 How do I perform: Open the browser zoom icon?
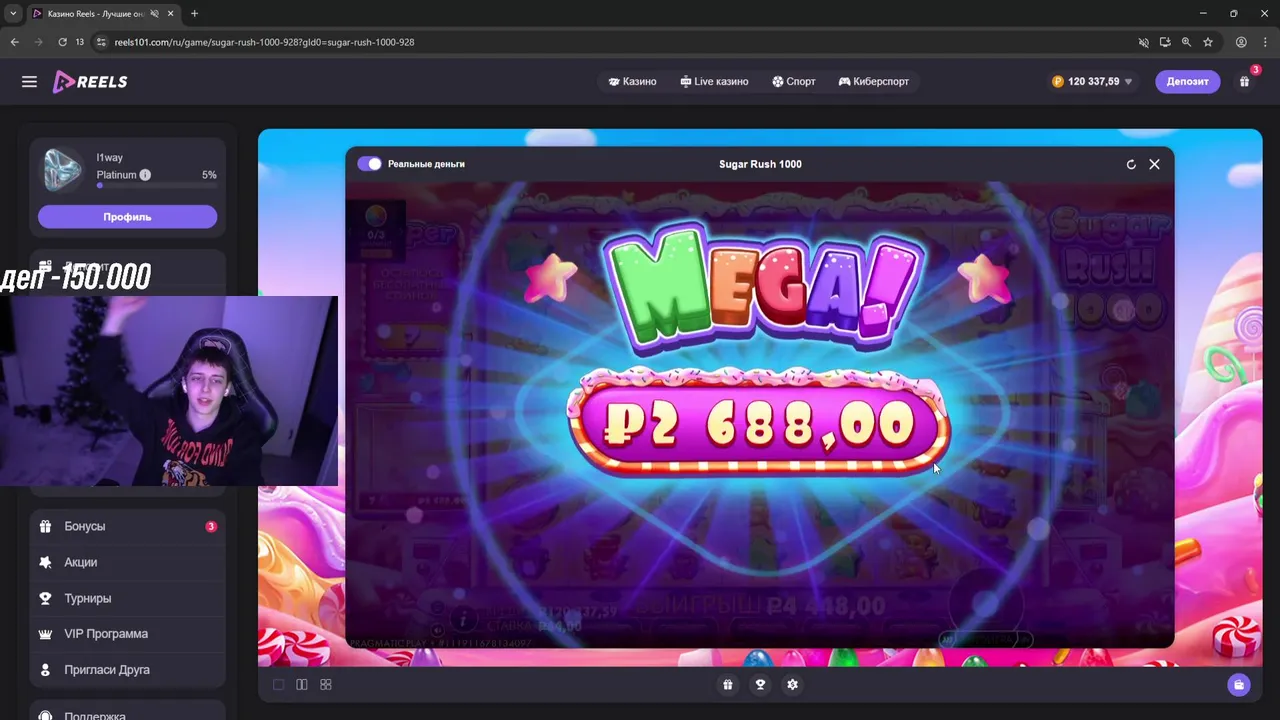pyautogui.click(x=1186, y=42)
